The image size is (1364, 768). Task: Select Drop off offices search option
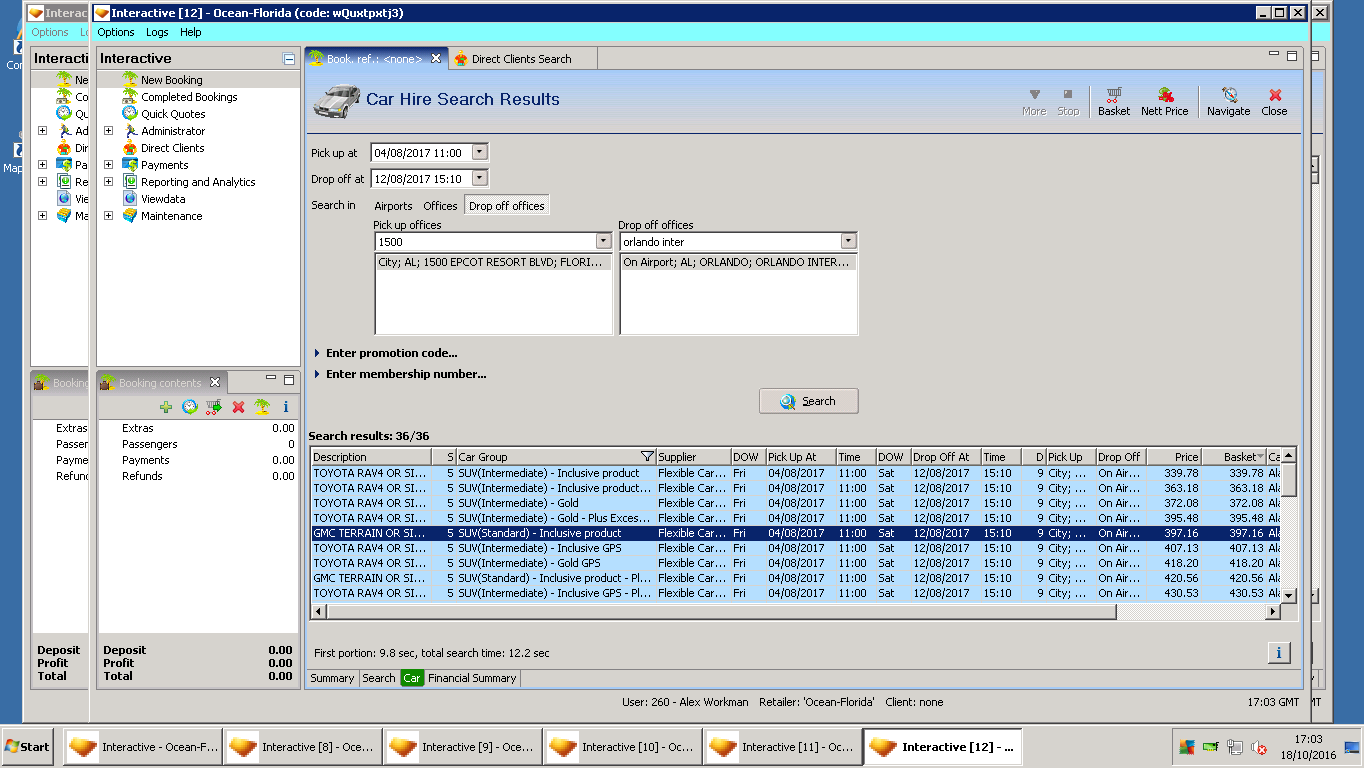507,206
